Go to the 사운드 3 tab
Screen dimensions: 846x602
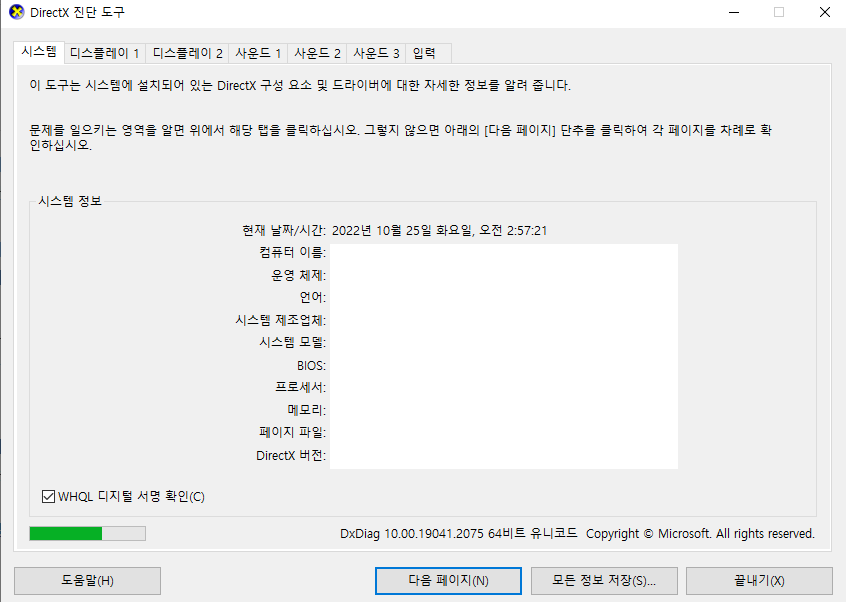pyautogui.click(x=376, y=53)
